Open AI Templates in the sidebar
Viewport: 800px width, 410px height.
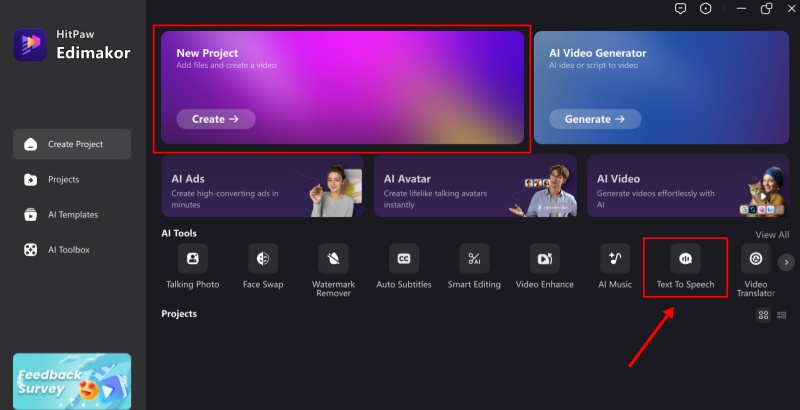[72, 215]
